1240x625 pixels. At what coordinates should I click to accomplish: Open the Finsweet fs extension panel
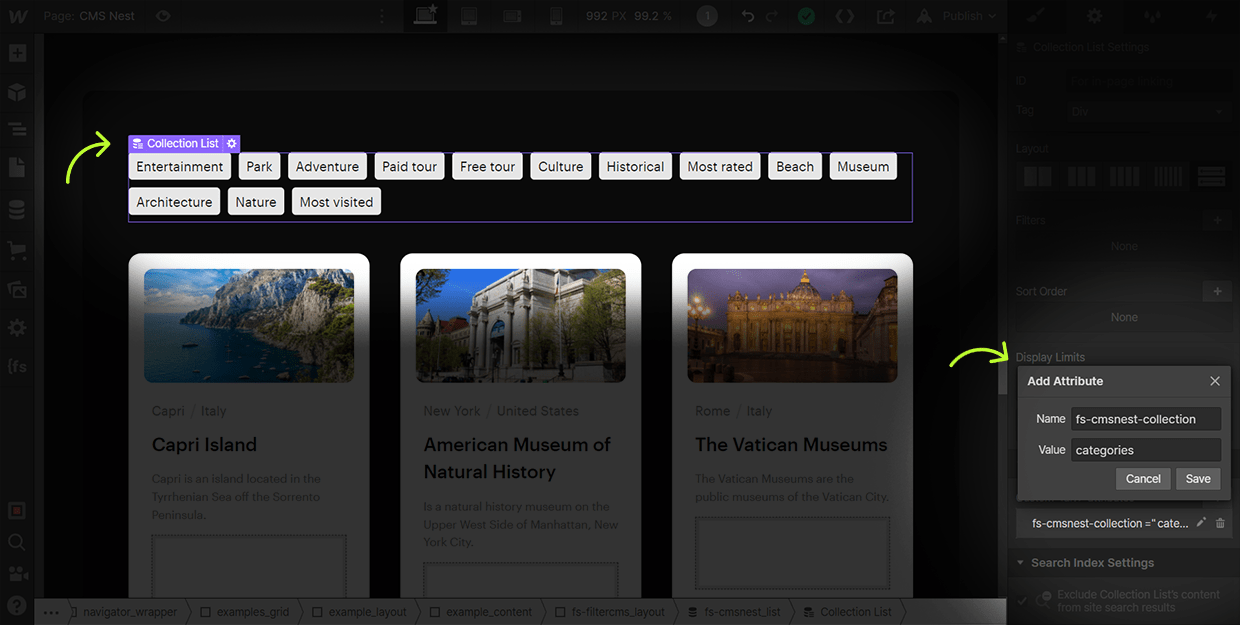point(17,367)
